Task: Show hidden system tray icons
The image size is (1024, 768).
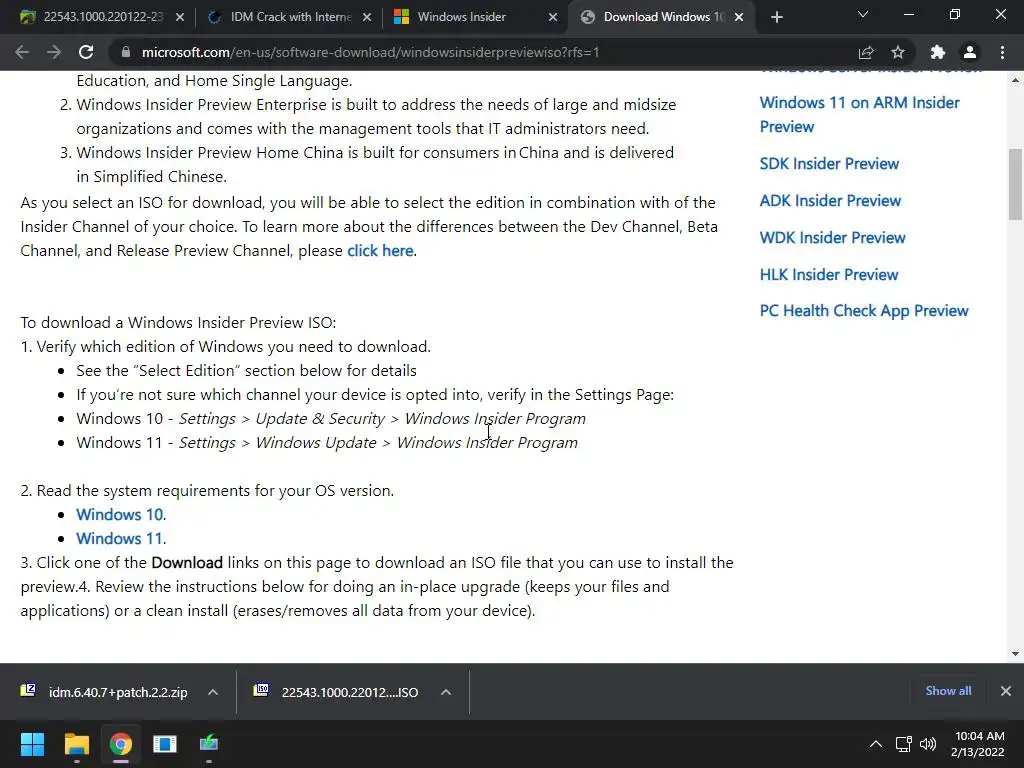Action: 876,744
